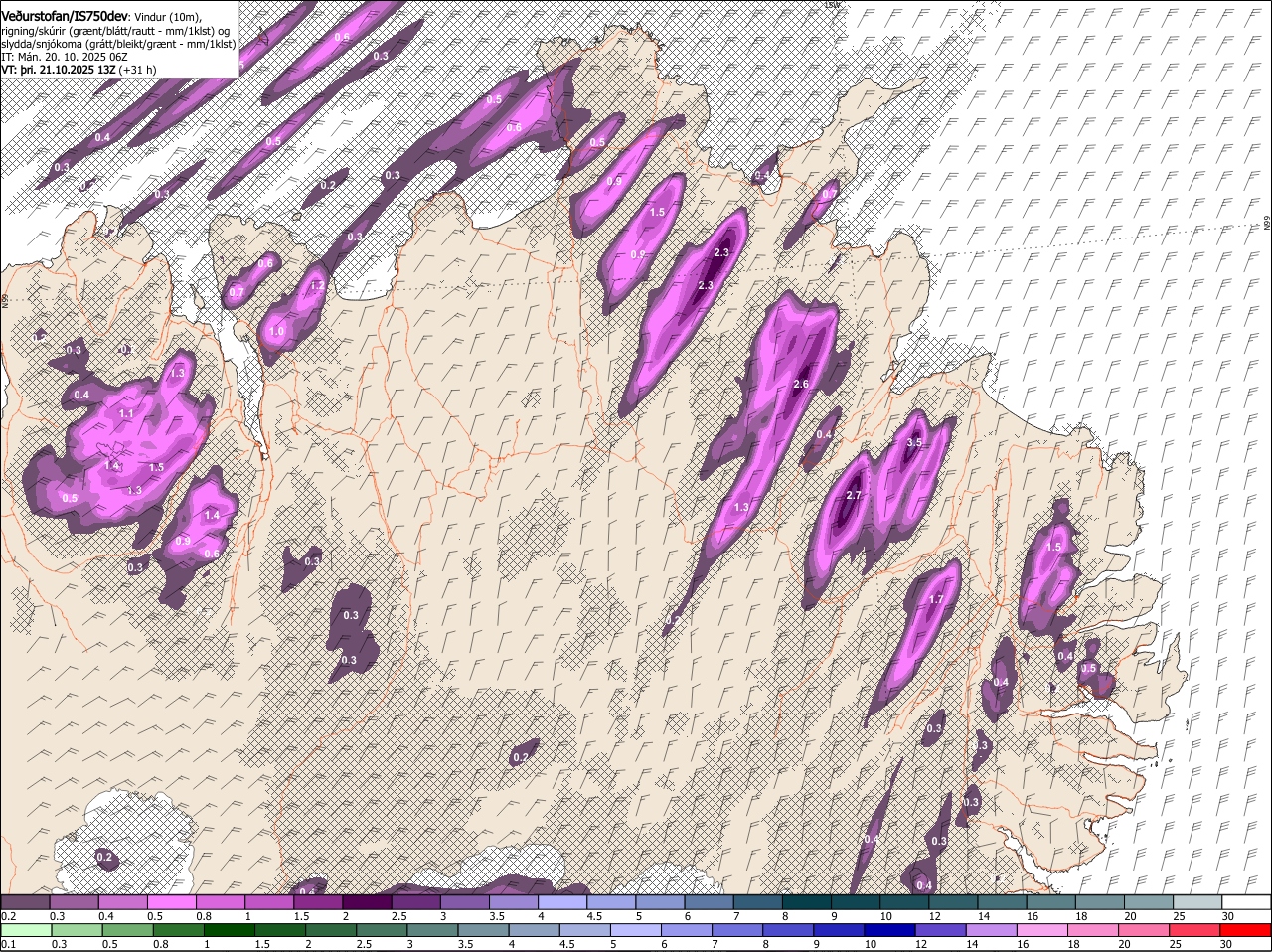
Task: Click the '30' label in the bottom legend row
Action: coord(1226,944)
